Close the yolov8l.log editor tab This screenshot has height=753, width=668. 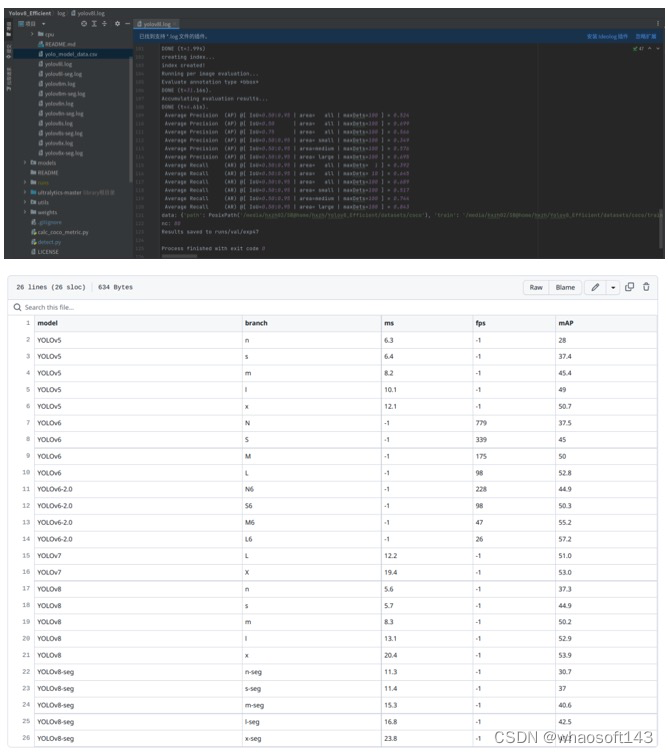(x=175, y=24)
